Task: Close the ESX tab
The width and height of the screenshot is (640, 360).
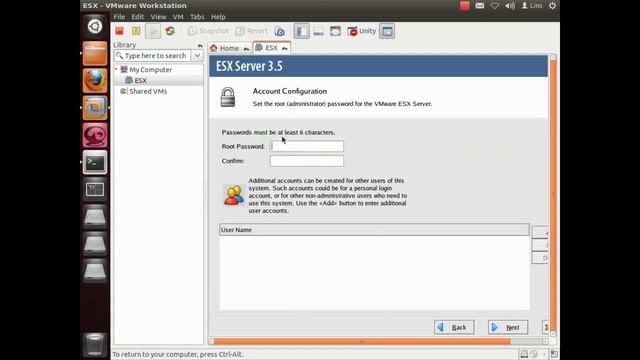Action: pos(284,48)
